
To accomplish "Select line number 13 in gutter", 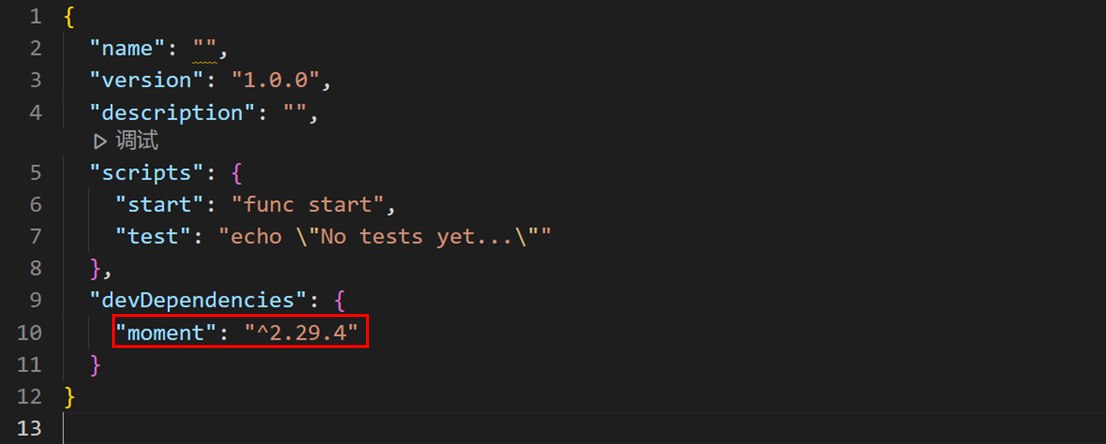I will 29,428.
